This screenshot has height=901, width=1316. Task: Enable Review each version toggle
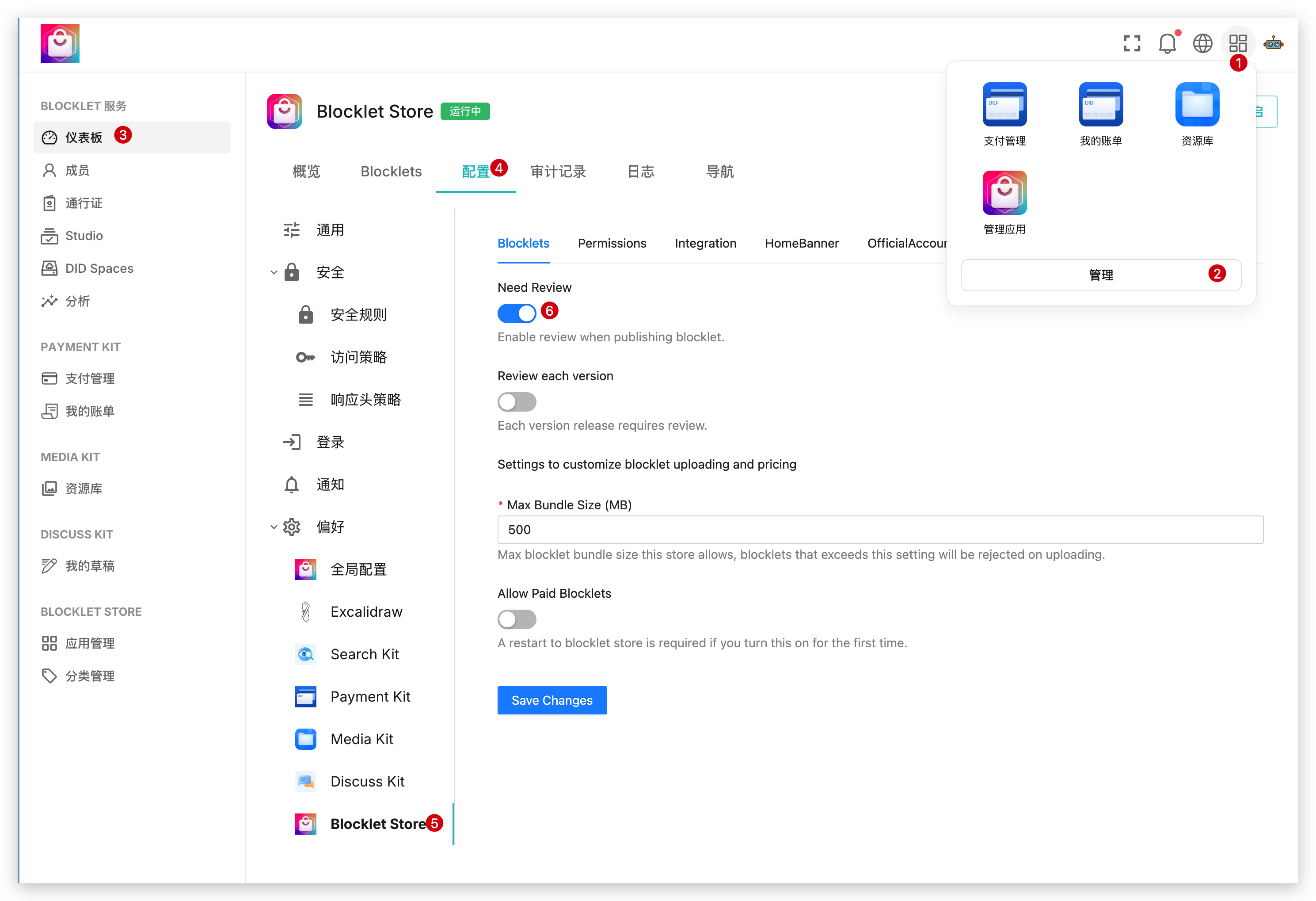(x=517, y=402)
